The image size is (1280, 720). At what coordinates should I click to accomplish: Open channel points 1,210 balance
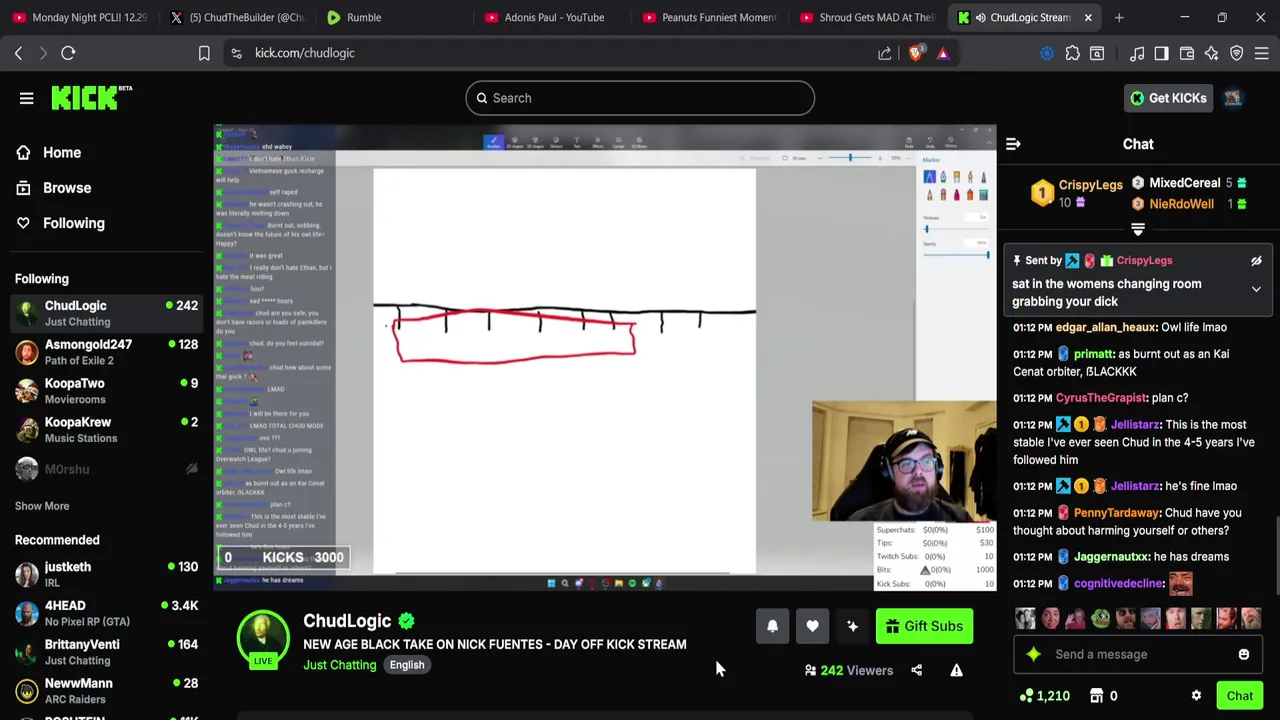point(1044,696)
